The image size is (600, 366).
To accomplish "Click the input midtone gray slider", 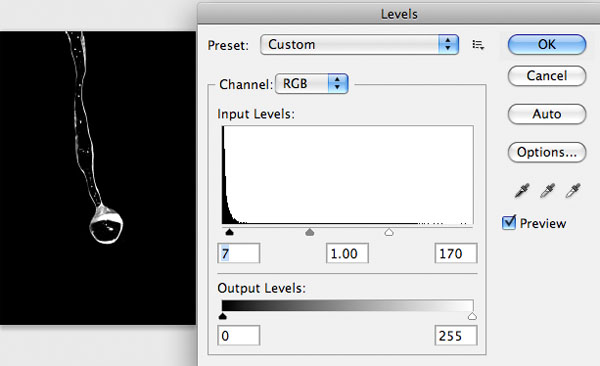I will tap(310, 232).
